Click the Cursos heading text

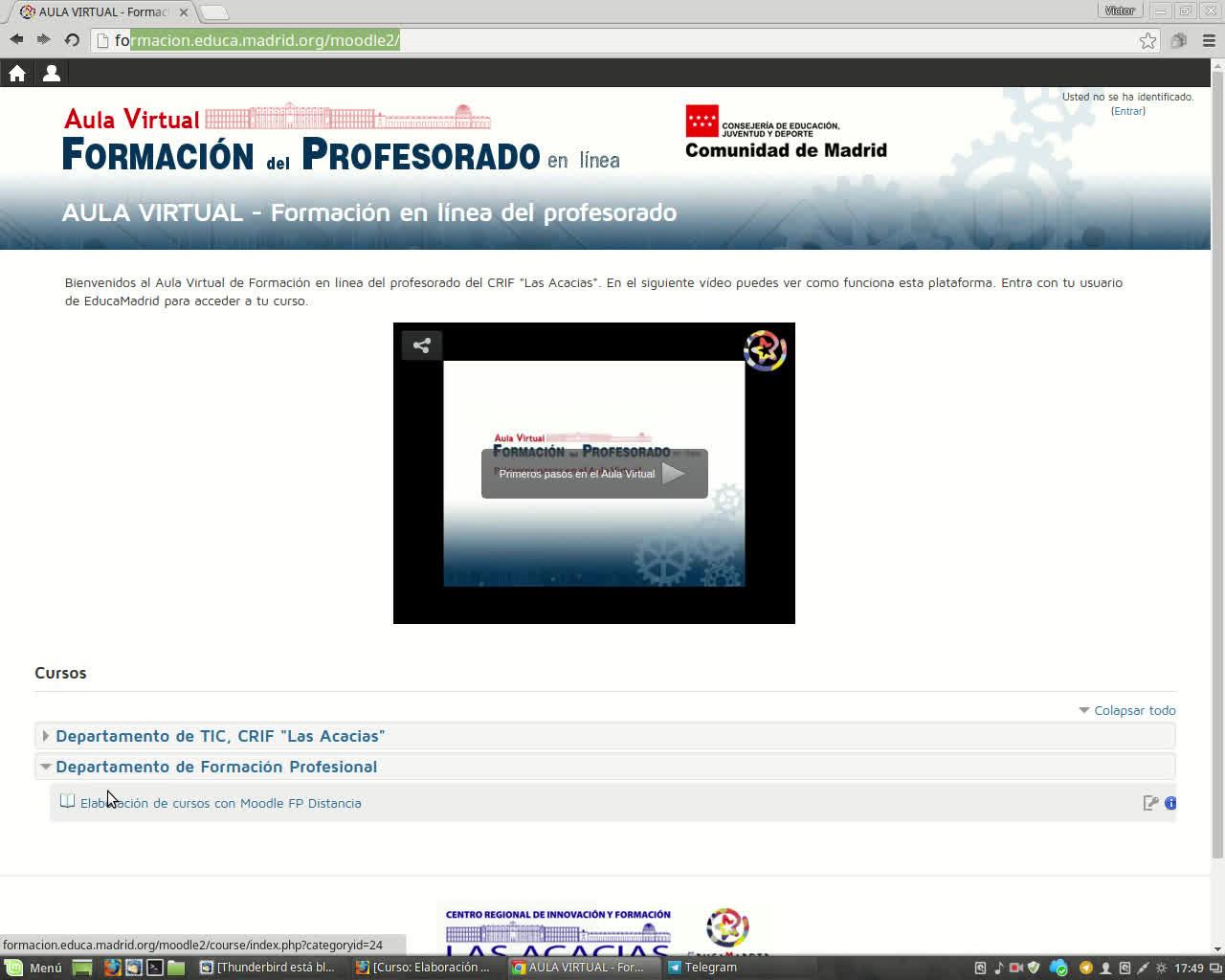(x=60, y=673)
